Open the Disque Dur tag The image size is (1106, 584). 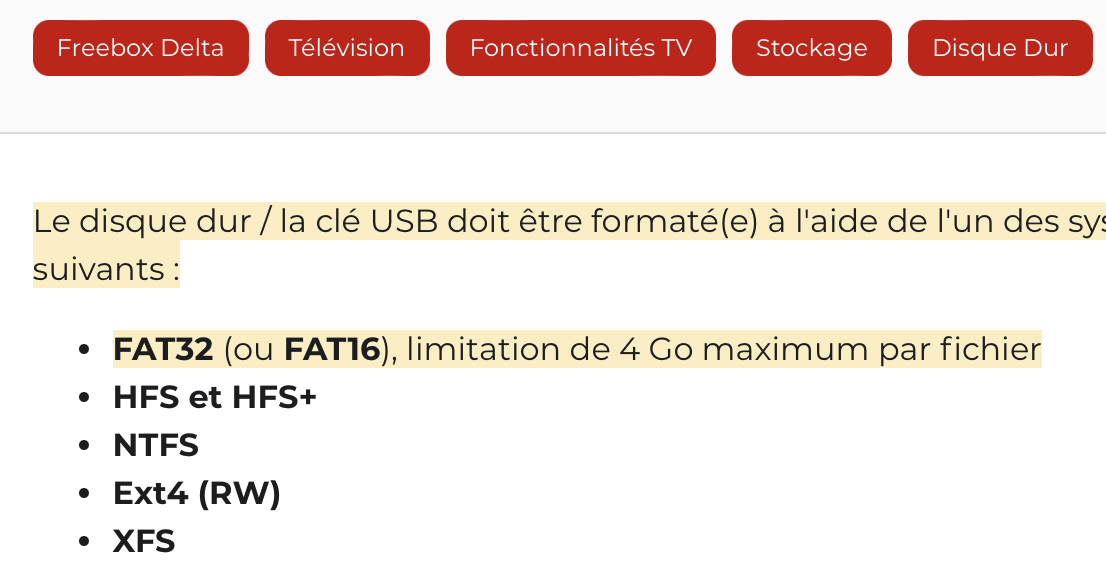tap(999, 48)
